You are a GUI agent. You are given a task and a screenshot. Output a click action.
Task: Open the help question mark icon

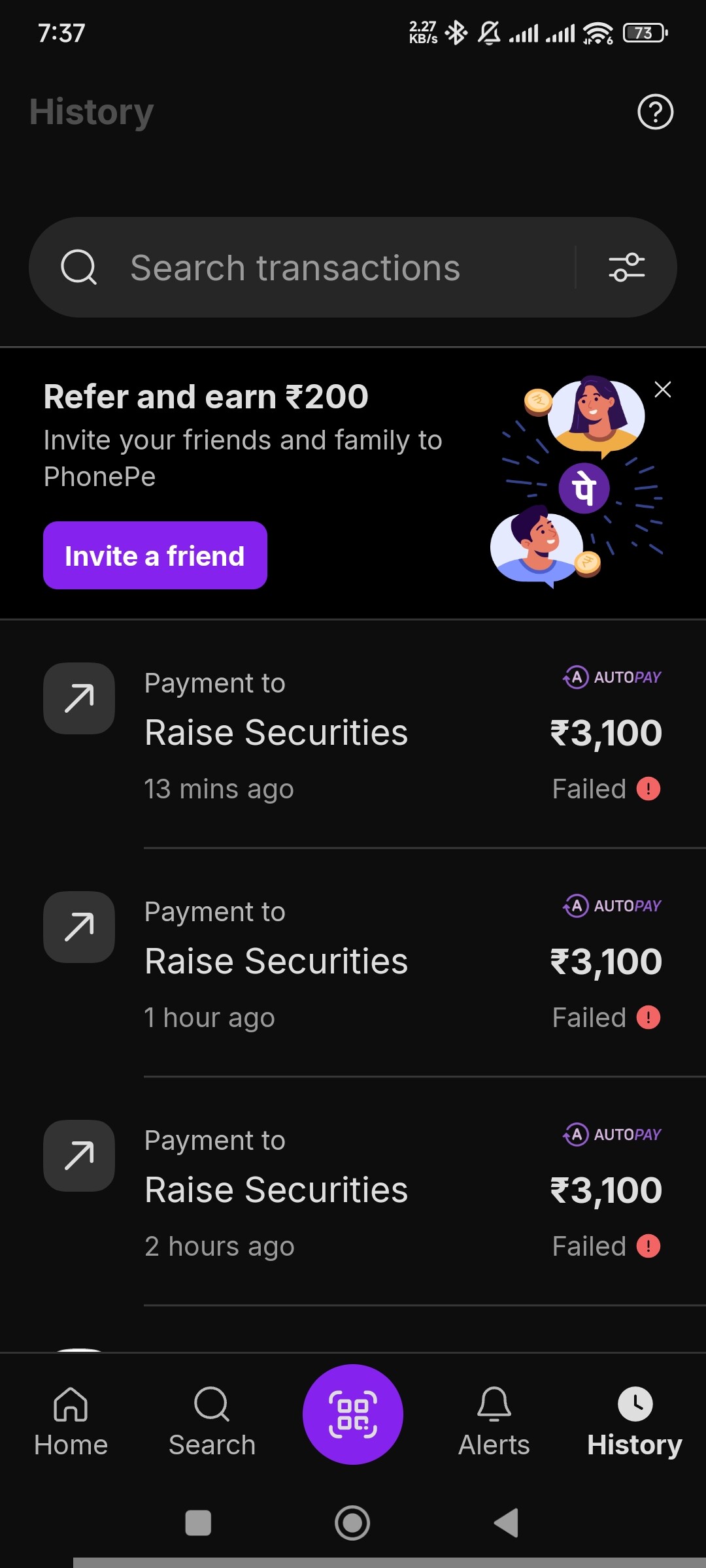[x=655, y=112]
